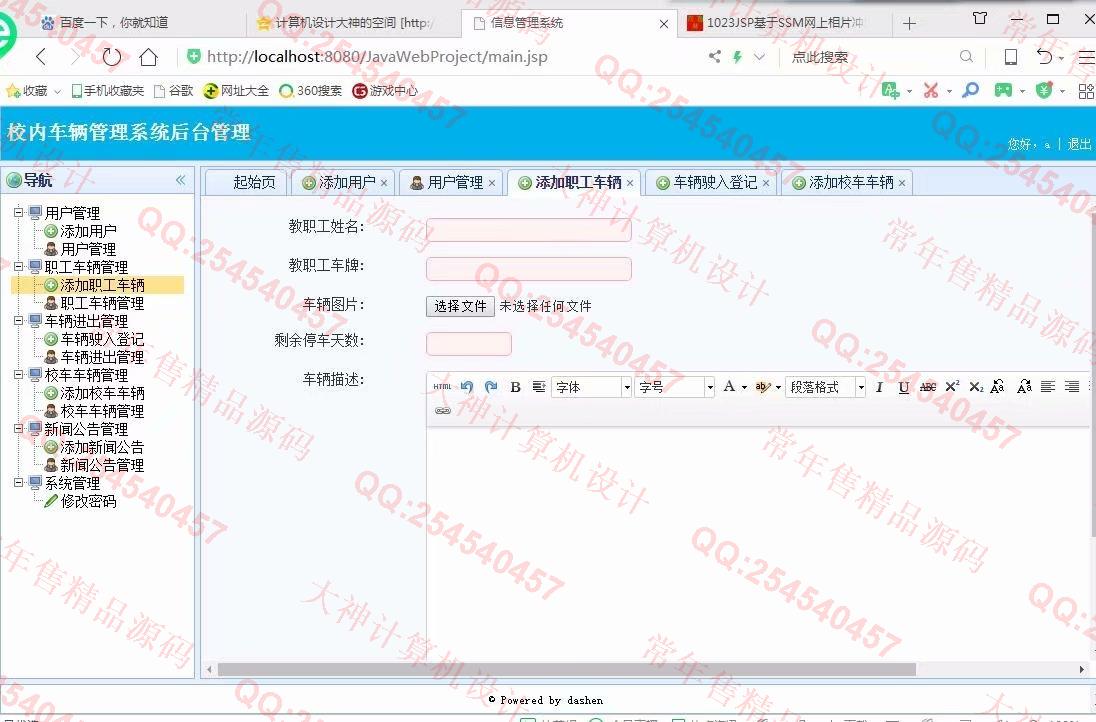Screen dimensions: 1096x722
Task: Click the text highlight color icon
Action: click(763, 387)
